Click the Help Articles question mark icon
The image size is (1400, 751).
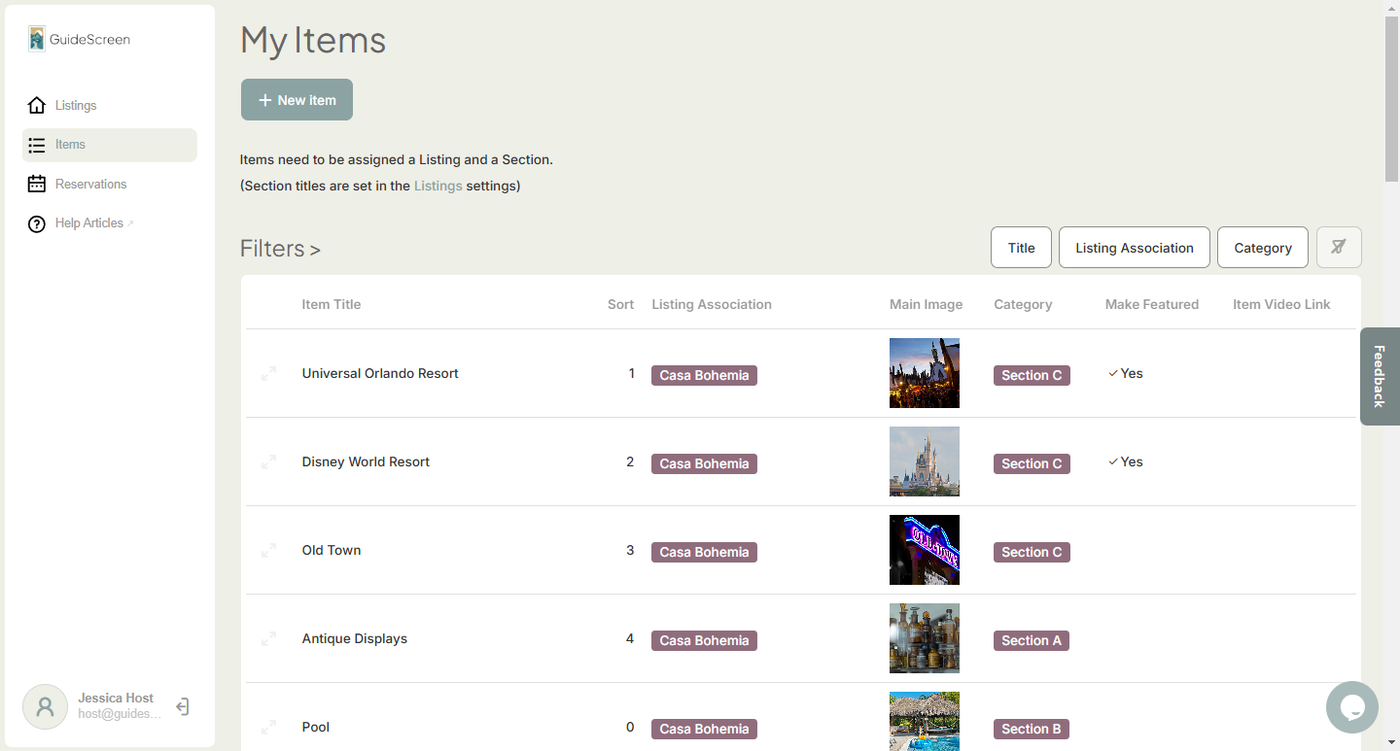click(x=37, y=224)
